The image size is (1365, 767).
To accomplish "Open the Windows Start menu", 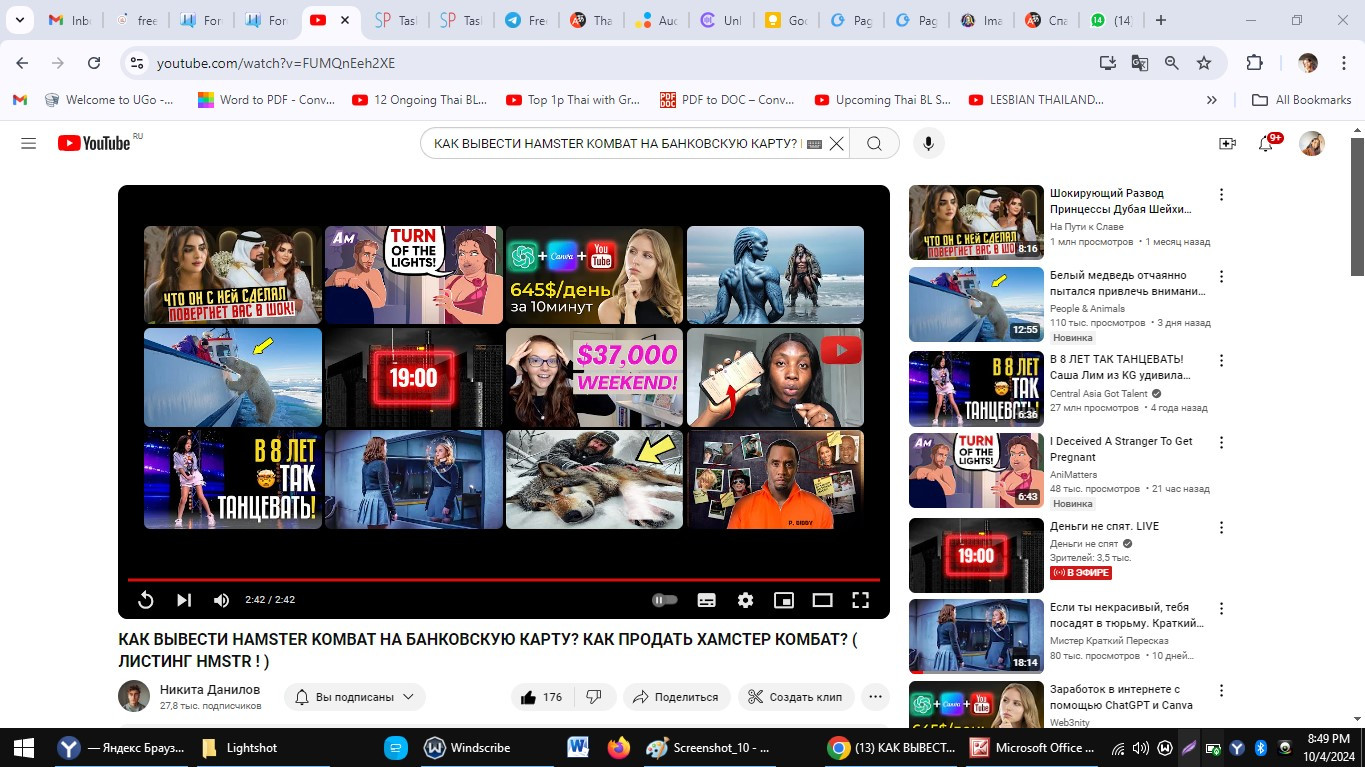I will (x=24, y=747).
